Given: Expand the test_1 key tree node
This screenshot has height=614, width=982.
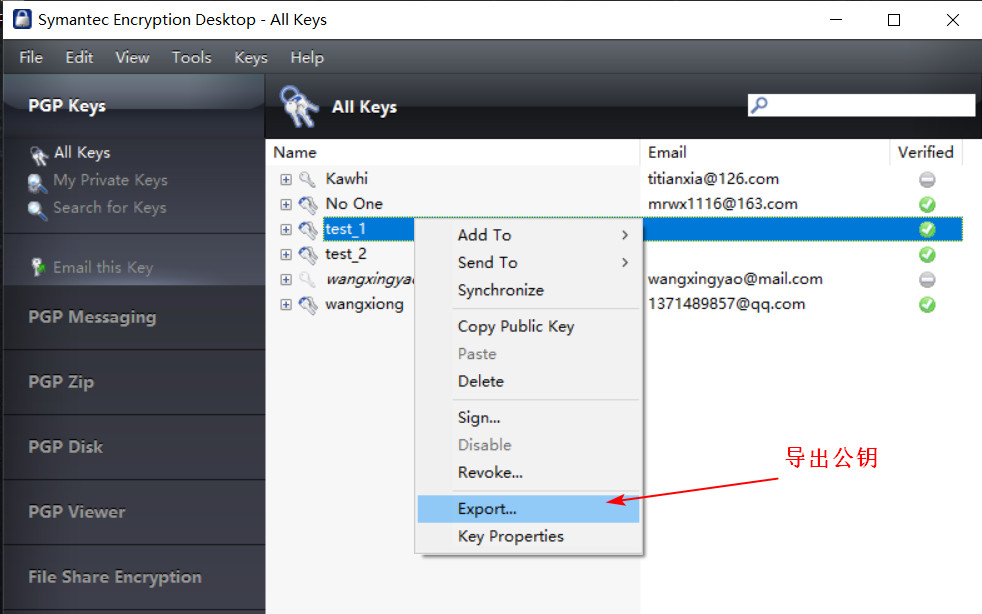Looking at the screenshot, I should pos(286,229).
